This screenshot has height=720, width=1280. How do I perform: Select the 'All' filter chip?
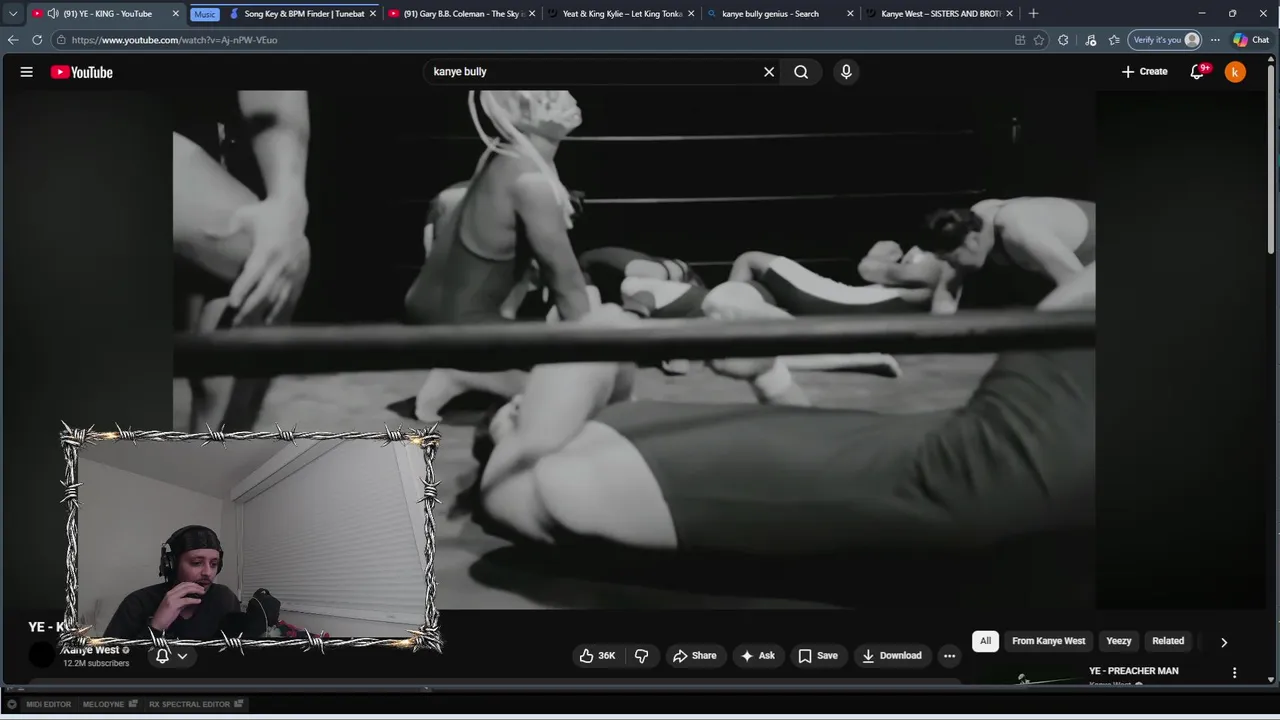[985, 641]
